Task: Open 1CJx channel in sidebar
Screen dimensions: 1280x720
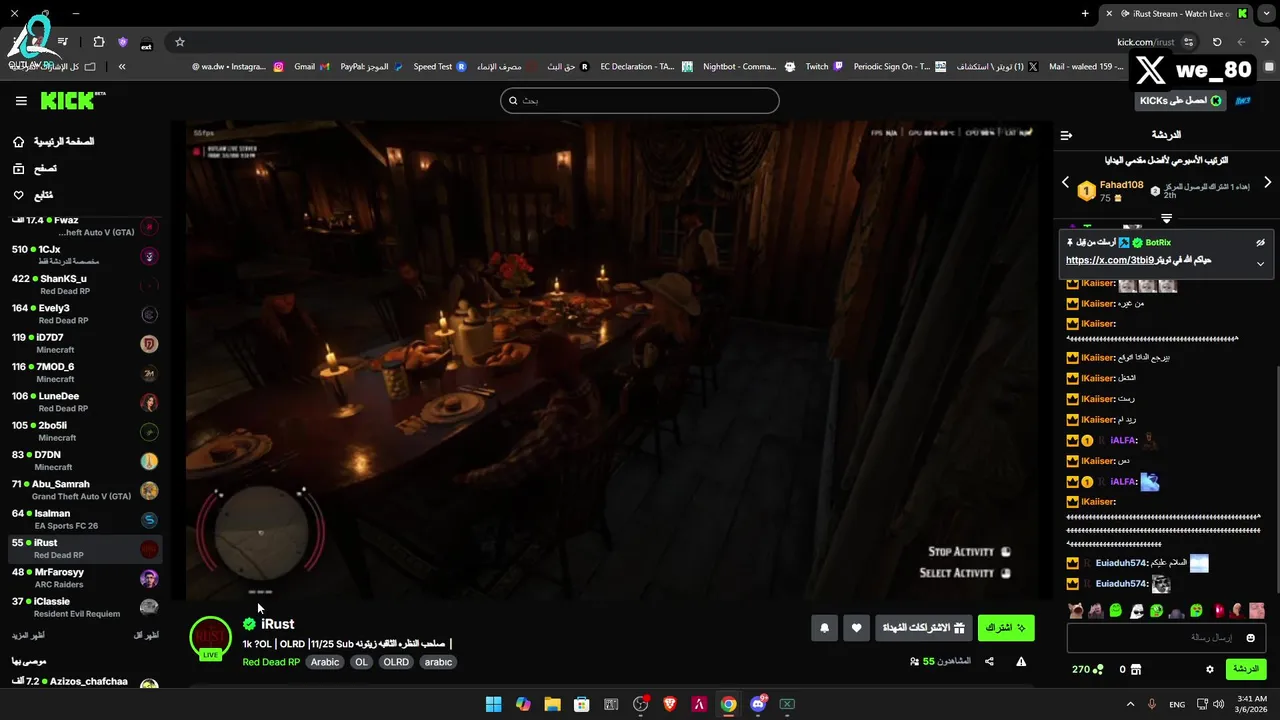Action: click(85, 256)
